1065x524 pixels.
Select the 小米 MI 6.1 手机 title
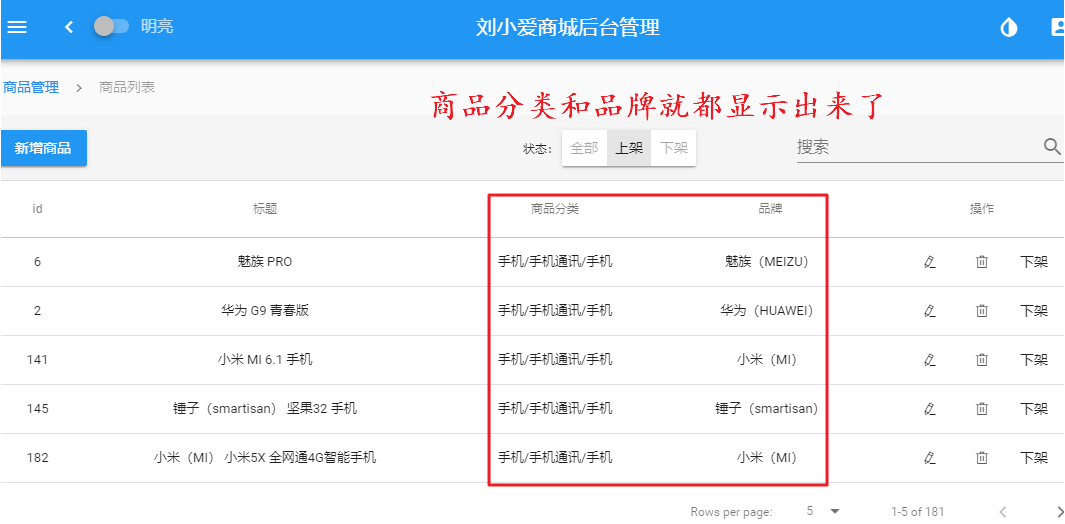[x=265, y=360]
